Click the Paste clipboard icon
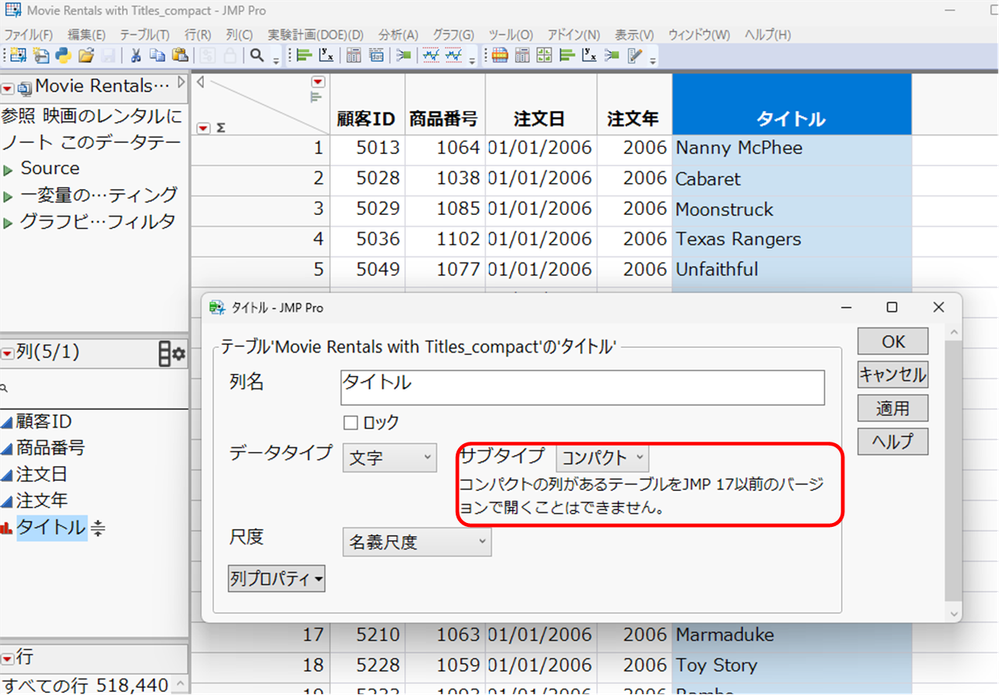 (180, 55)
